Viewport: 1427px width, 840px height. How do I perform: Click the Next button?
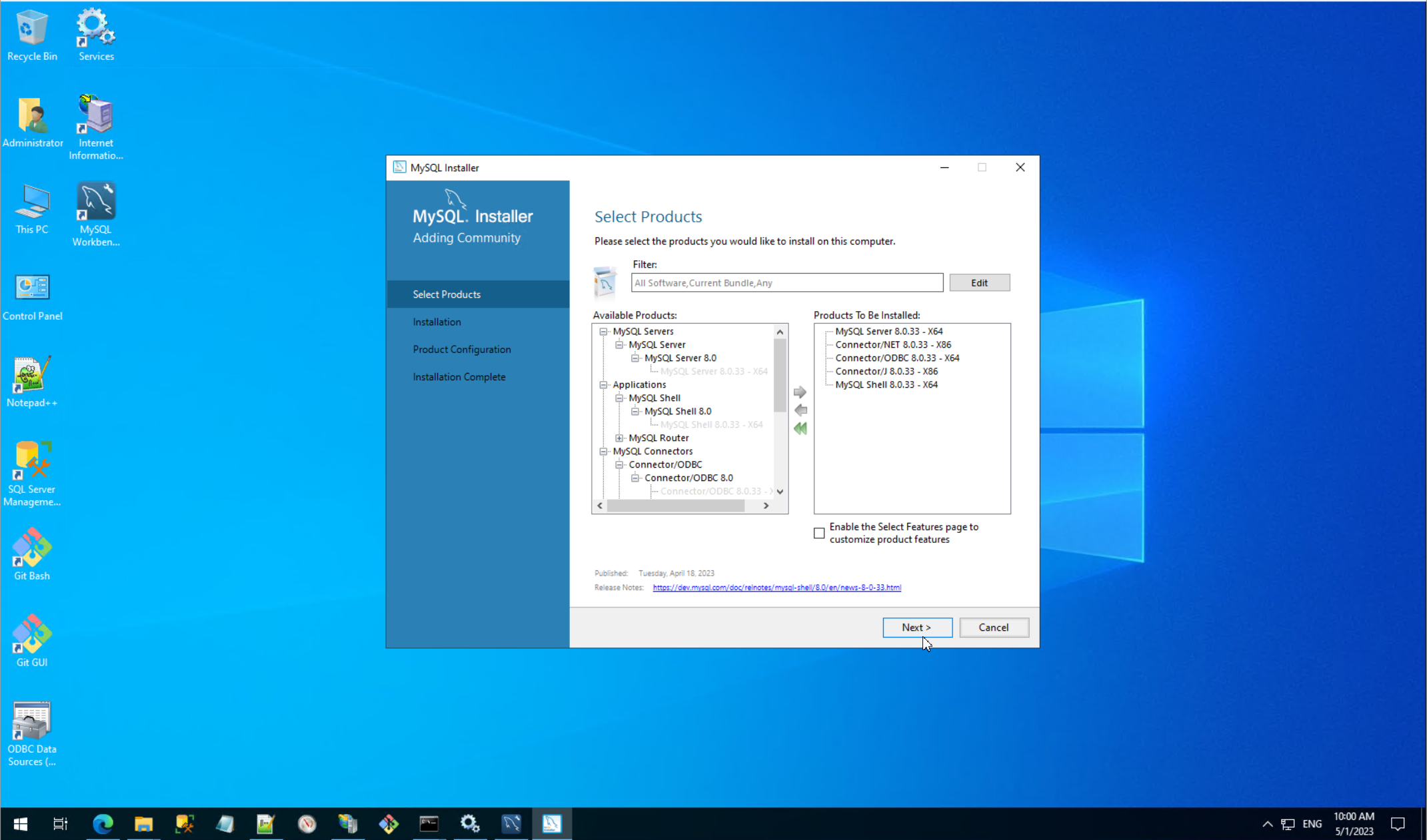tap(916, 628)
